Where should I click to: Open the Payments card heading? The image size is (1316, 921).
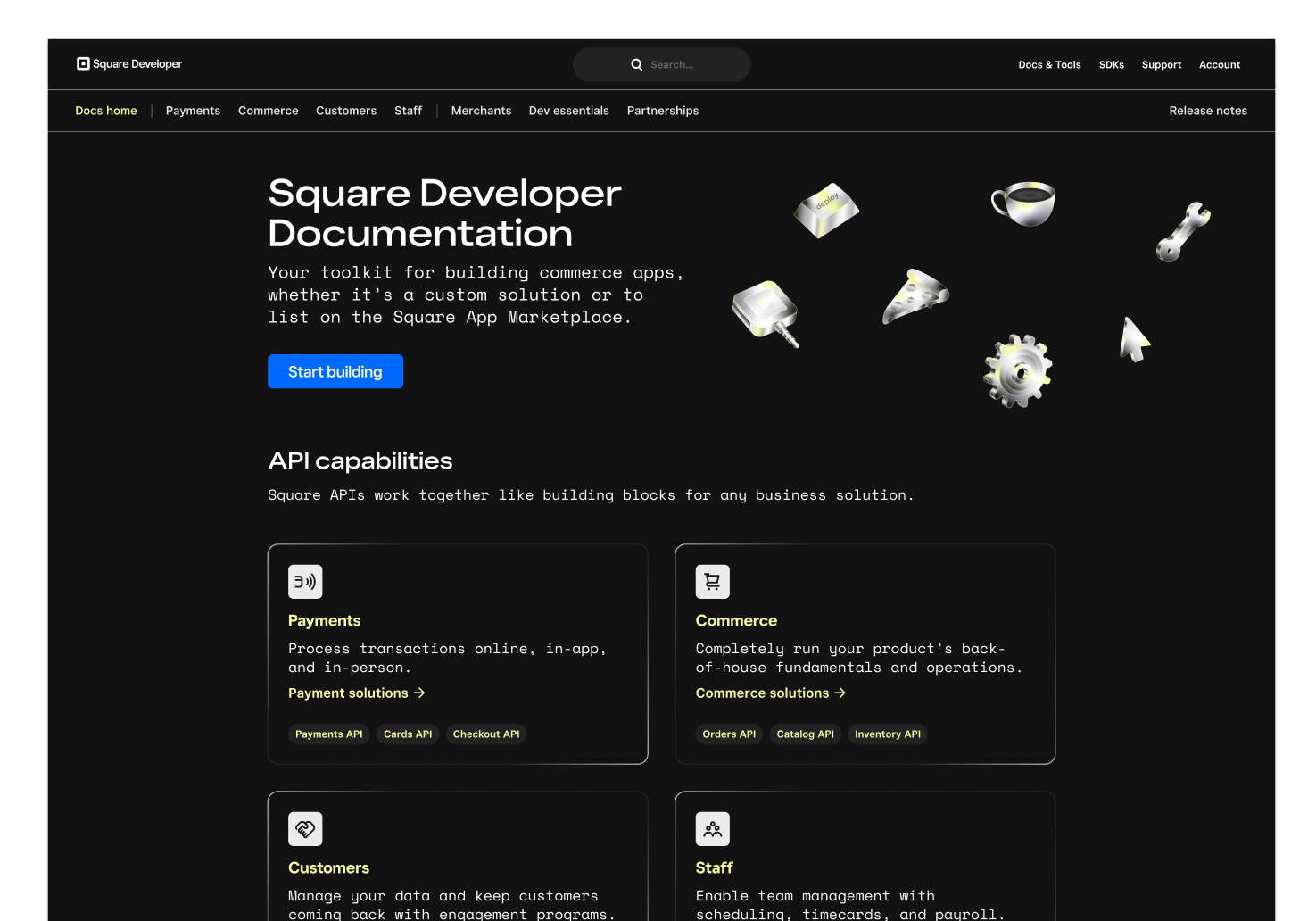pyautogui.click(x=325, y=621)
